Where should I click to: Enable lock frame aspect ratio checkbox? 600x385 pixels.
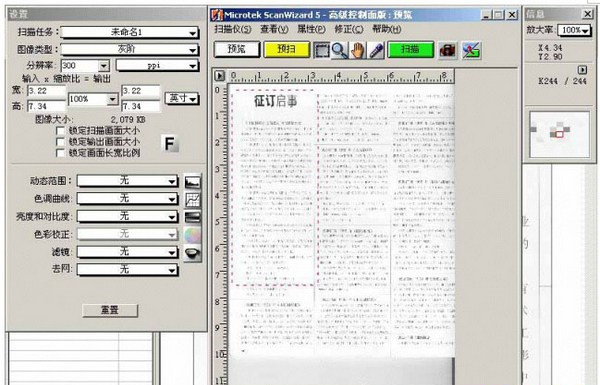pyautogui.click(x=60, y=153)
